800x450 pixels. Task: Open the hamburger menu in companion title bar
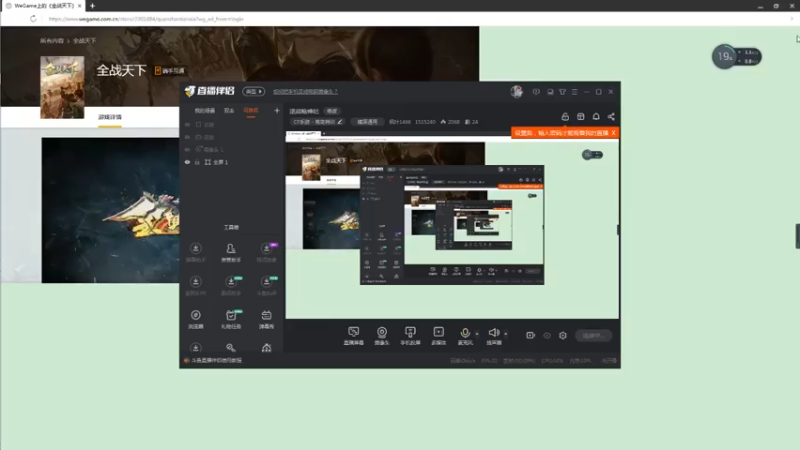pos(574,92)
